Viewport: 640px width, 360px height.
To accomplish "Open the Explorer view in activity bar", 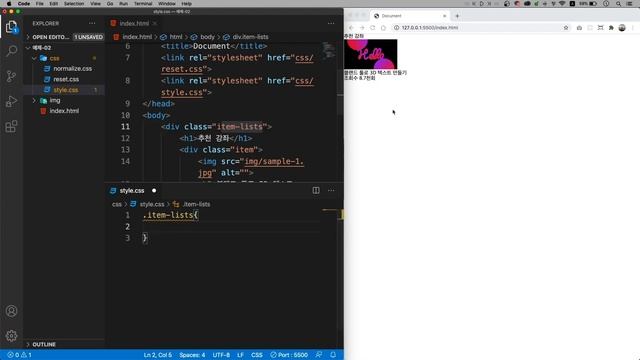I will 11,27.
